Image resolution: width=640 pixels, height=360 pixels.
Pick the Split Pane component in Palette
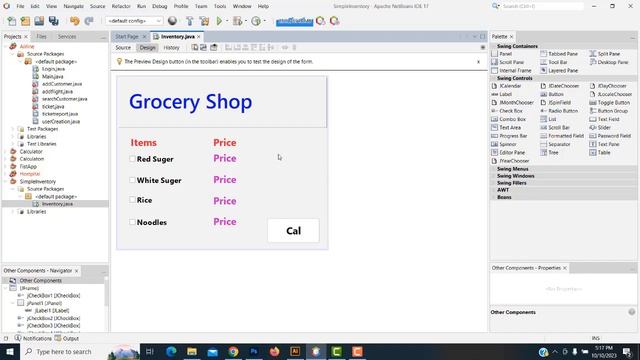tap(605, 54)
